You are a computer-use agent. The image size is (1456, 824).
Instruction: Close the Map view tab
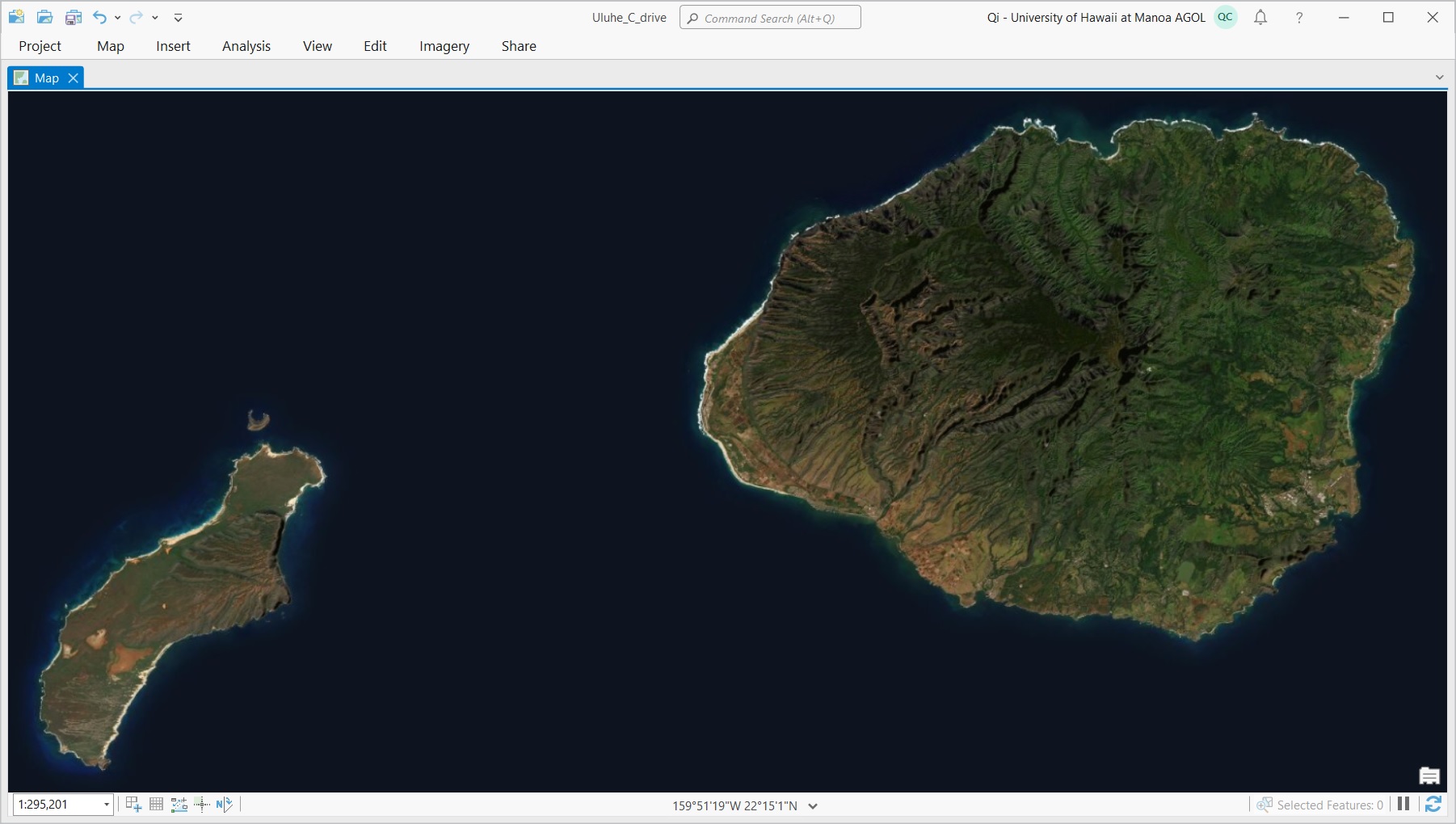(x=74, y=78)
